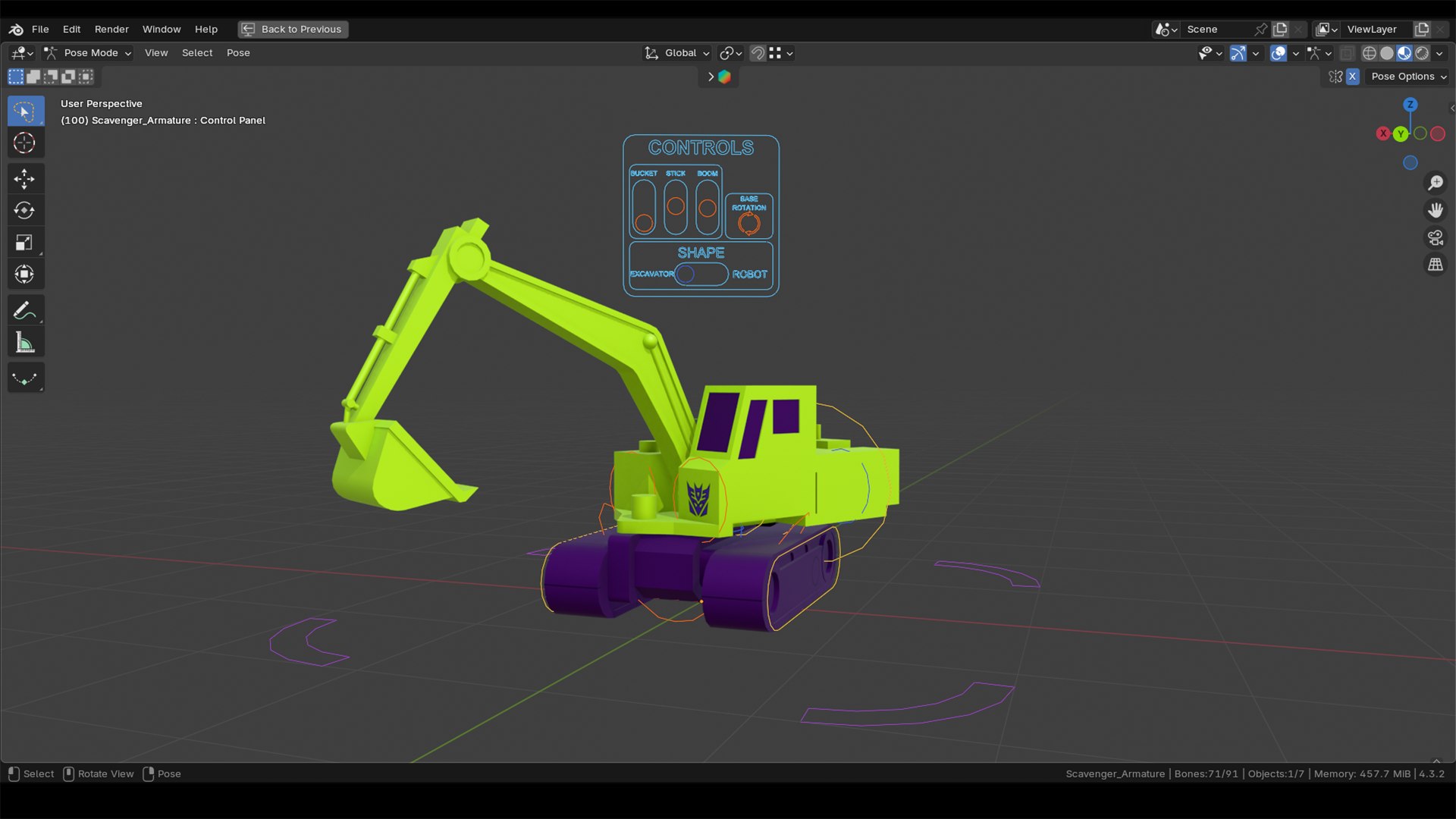Click the red X axis on navigation gizmo
The height and width of the screenshot is (819, 1456).
coord(1383,133)
